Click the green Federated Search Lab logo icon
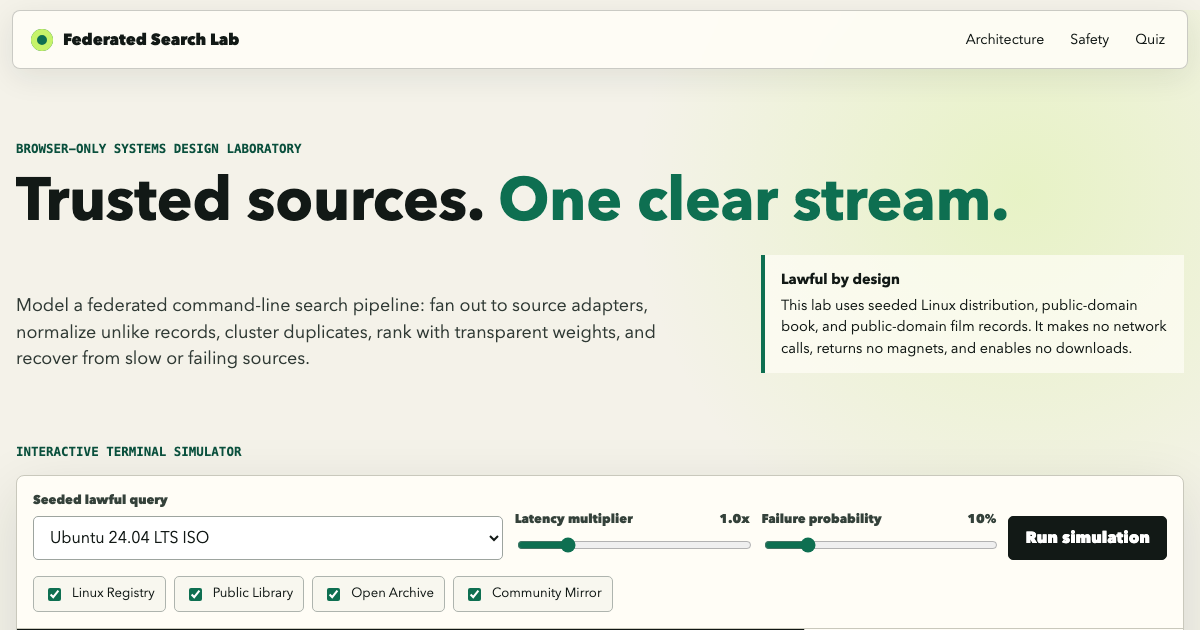1200x630 pixels. (x=41, y=40)
